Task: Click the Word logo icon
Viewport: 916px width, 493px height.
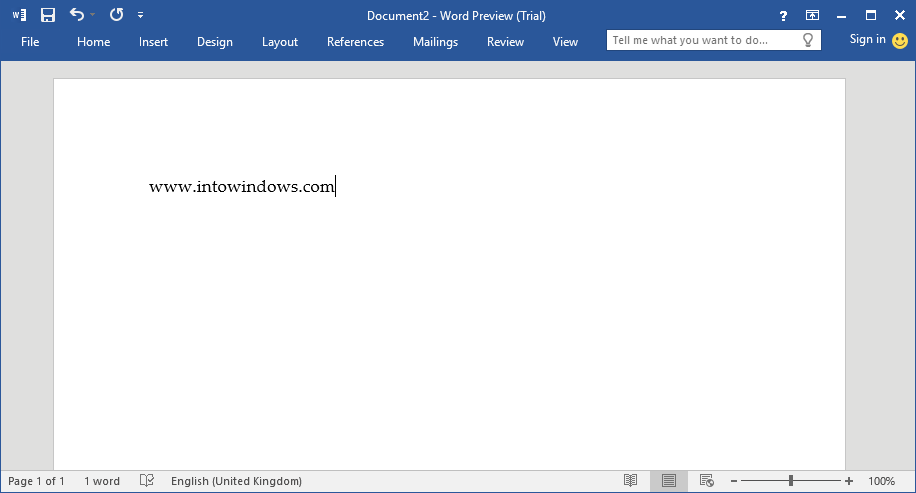Action: [19, 15]
